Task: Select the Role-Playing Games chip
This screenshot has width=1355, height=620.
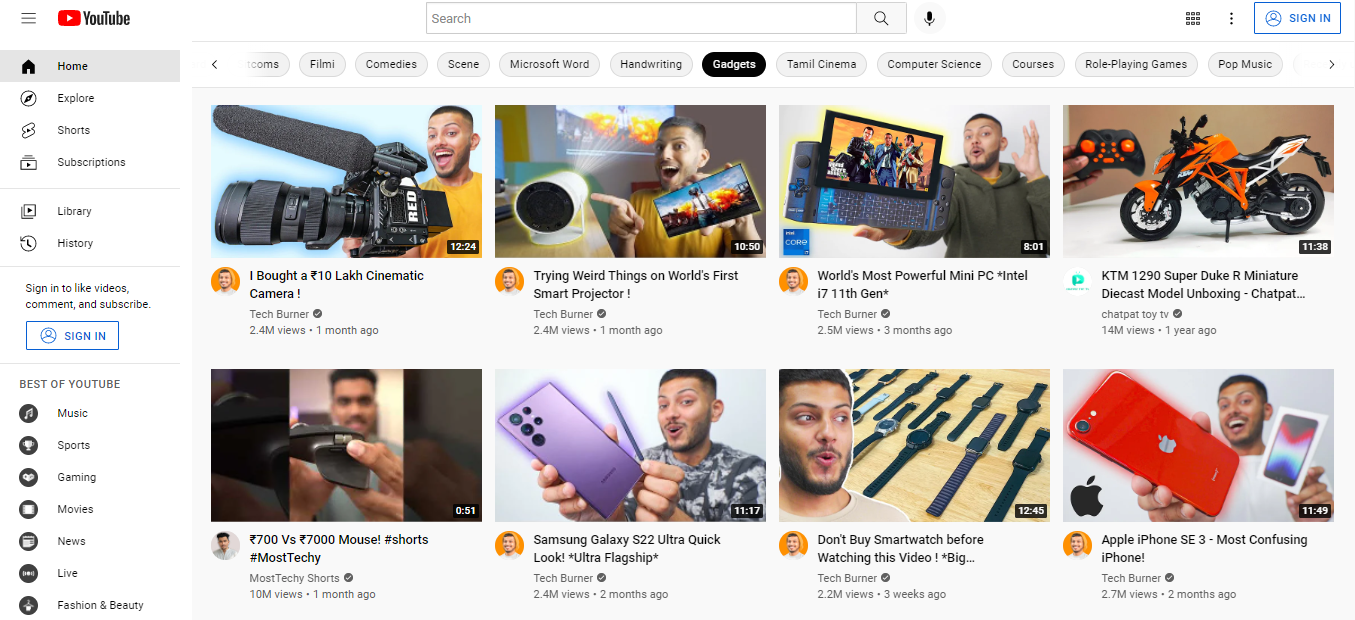Action: [x=1136, y=64]
